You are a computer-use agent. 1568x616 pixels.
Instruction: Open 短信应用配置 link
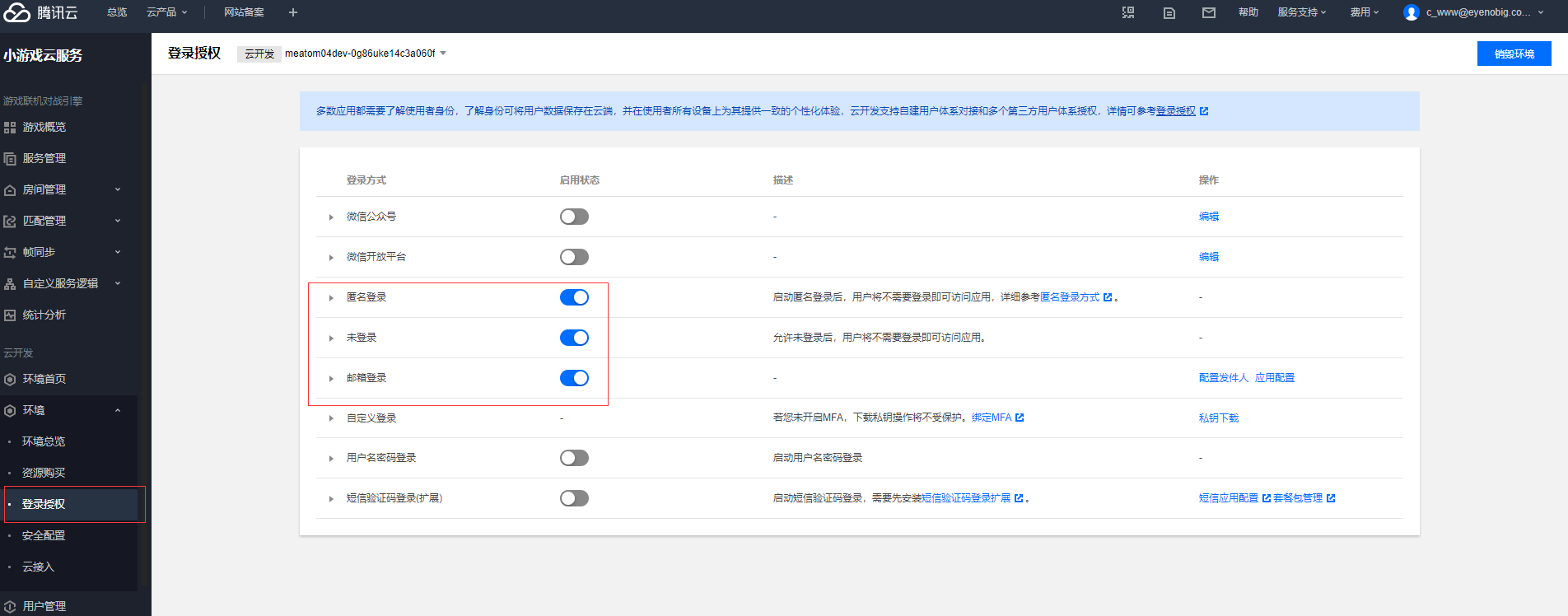coord(1229,498)
